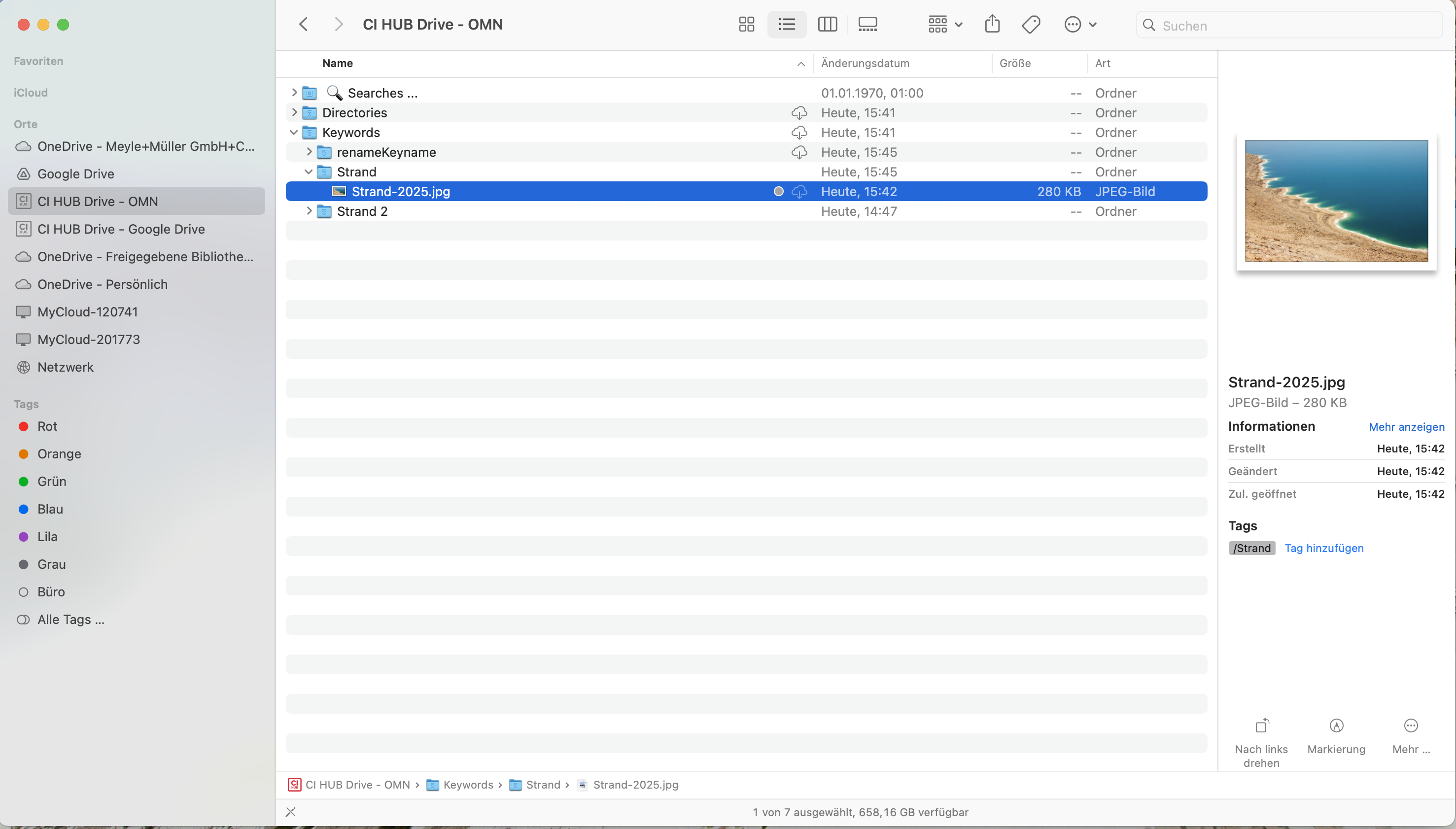Go back with the back arrow
Screen dimensions: 1456x829
304,25
